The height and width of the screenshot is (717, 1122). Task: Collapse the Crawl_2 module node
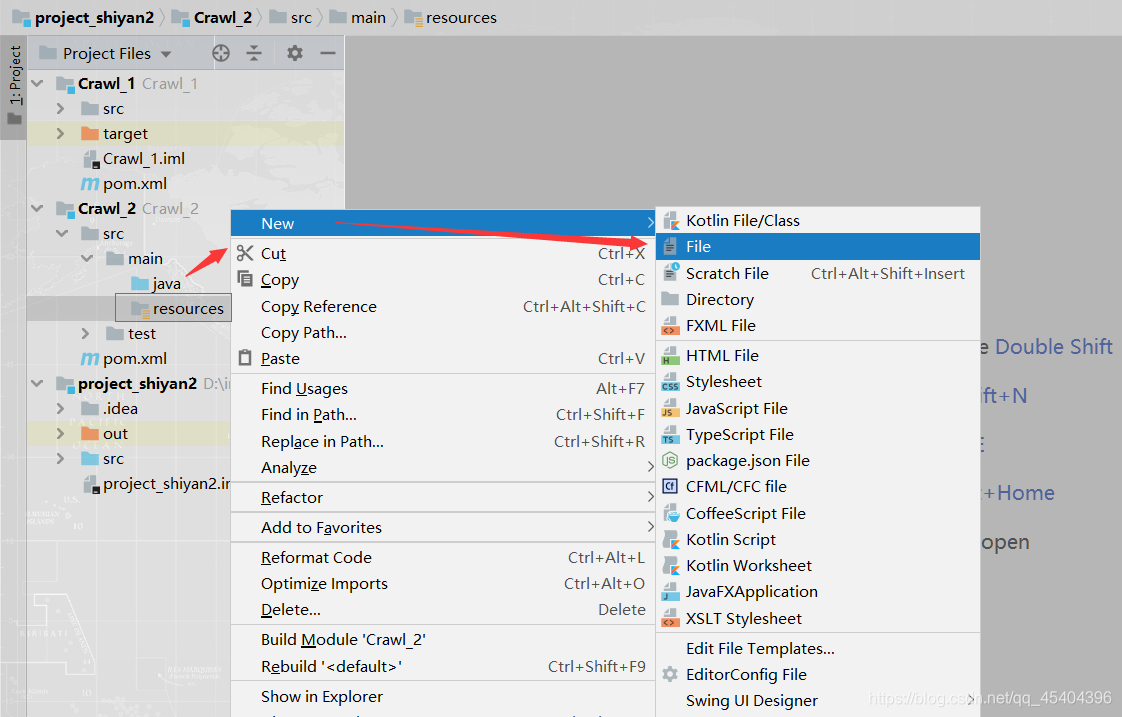pyautogui.click(x=37, y=209)
